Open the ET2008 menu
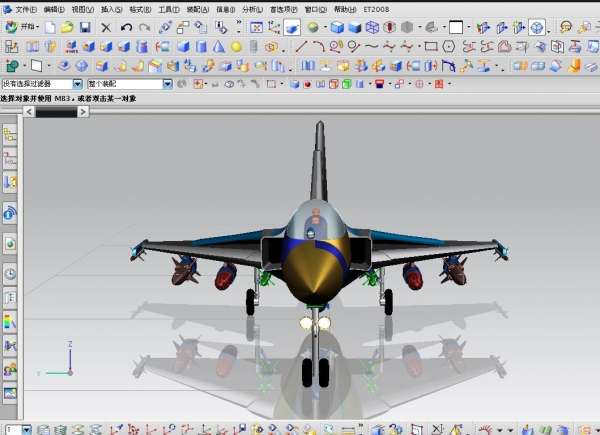Viewport: 600px width, 435px height. [376, 9]
